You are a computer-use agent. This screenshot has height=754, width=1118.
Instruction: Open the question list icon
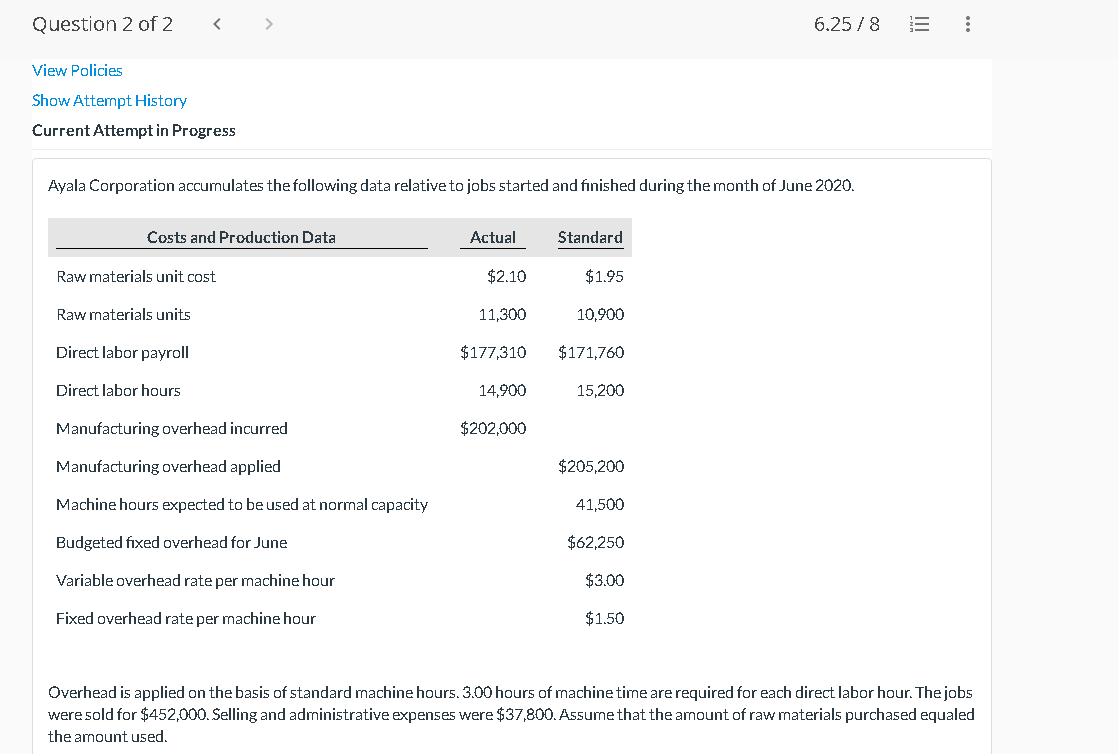point(920,24)
